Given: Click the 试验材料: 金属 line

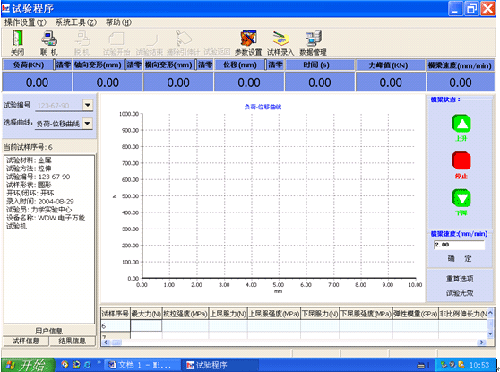Looking at the screenshot, I should (29, 160).
